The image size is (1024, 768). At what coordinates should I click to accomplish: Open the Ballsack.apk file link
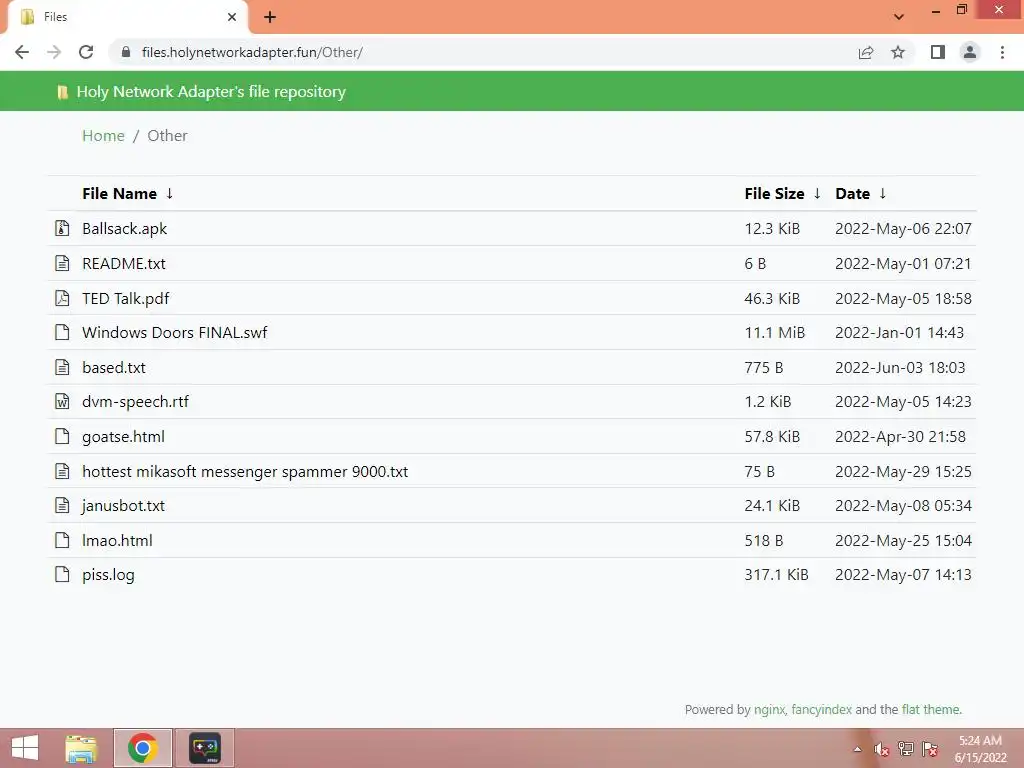[x=125, y=229]
